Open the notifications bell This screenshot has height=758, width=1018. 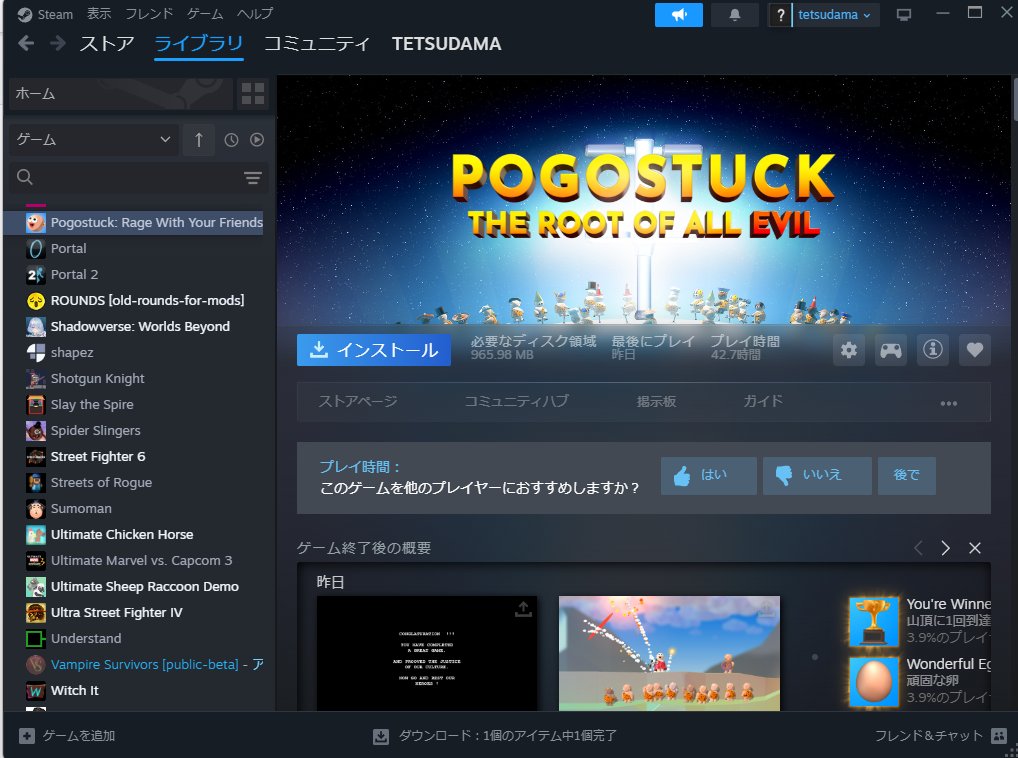tap(734, 14)
